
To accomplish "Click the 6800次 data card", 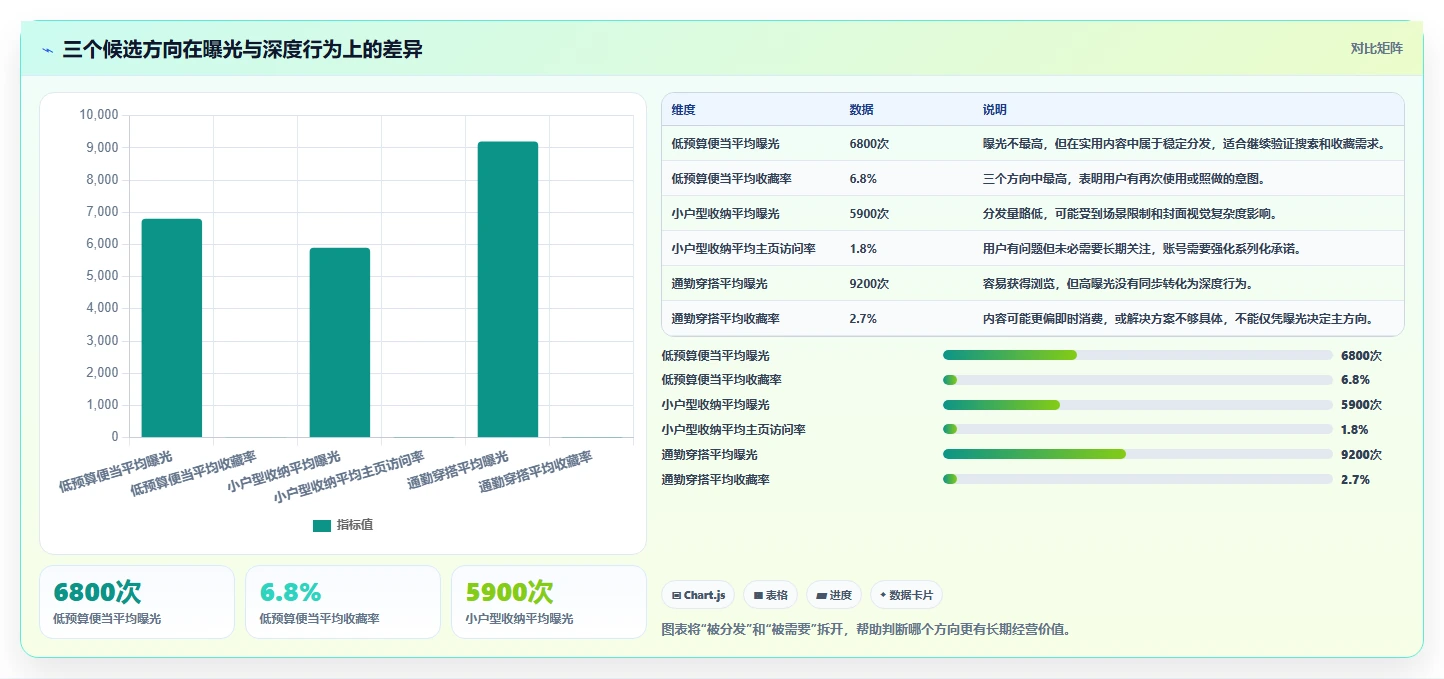I will click(137, 602).
